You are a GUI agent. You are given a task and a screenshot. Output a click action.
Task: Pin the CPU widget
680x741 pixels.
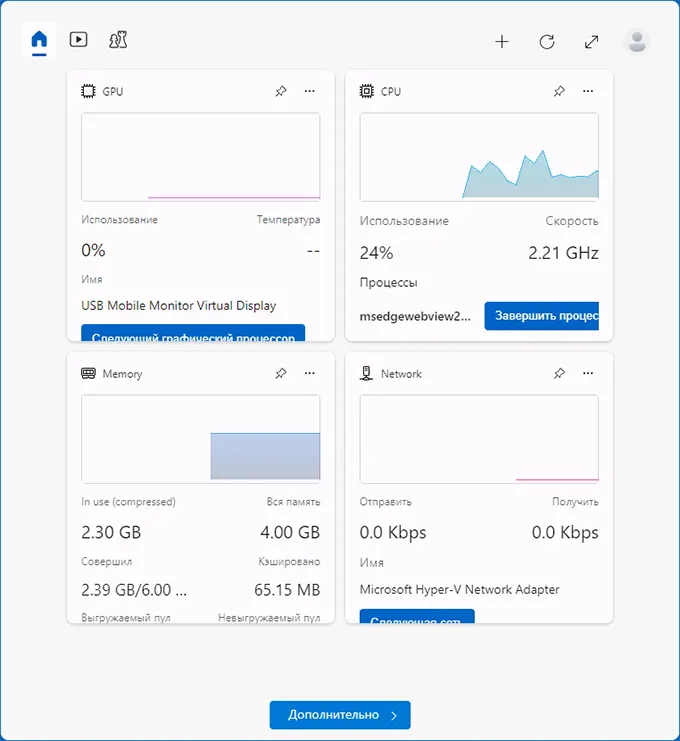point(559,91)
